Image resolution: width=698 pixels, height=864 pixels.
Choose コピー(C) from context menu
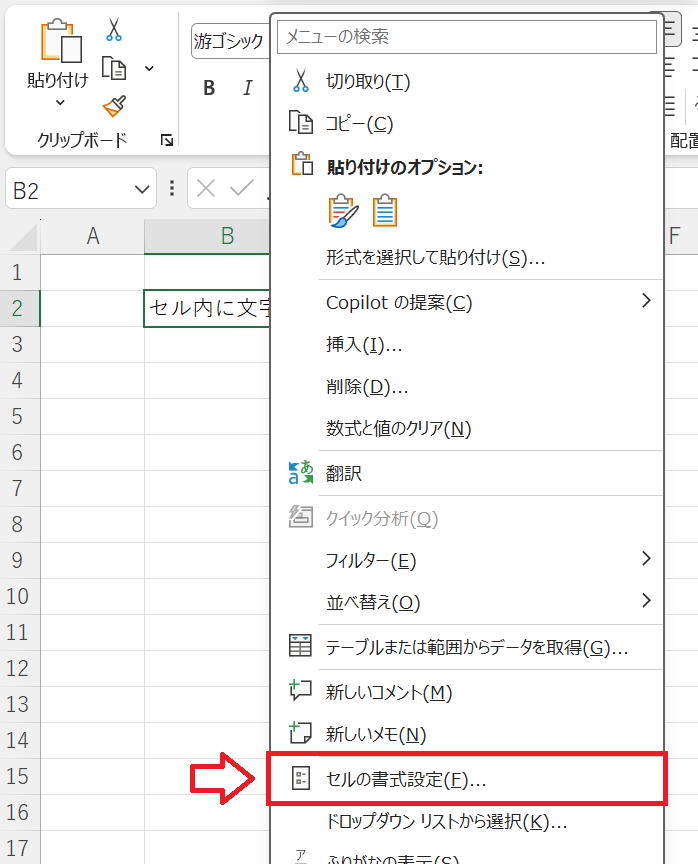click(x=467, y=124)
